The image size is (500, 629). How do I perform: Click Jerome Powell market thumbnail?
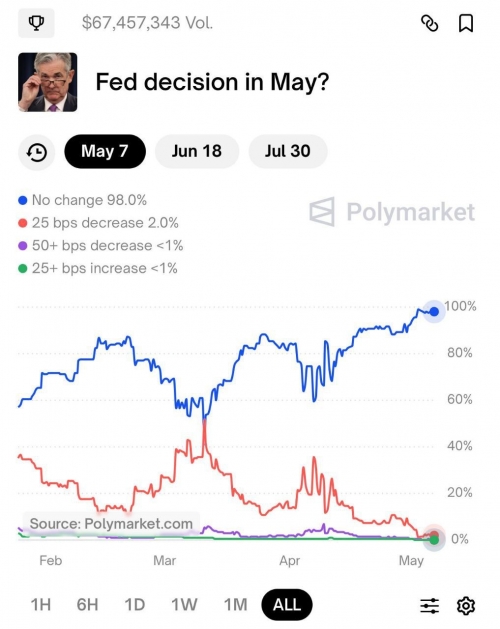click(x=47, y=82)
